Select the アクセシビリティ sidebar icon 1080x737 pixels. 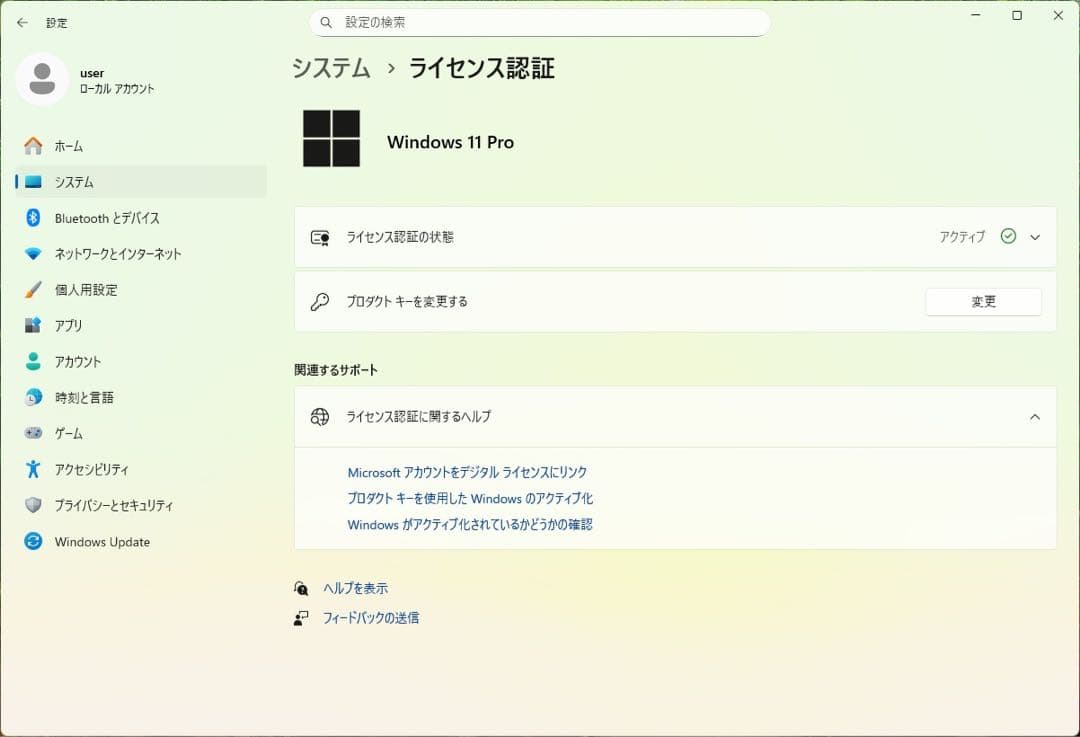click(32, 469)
